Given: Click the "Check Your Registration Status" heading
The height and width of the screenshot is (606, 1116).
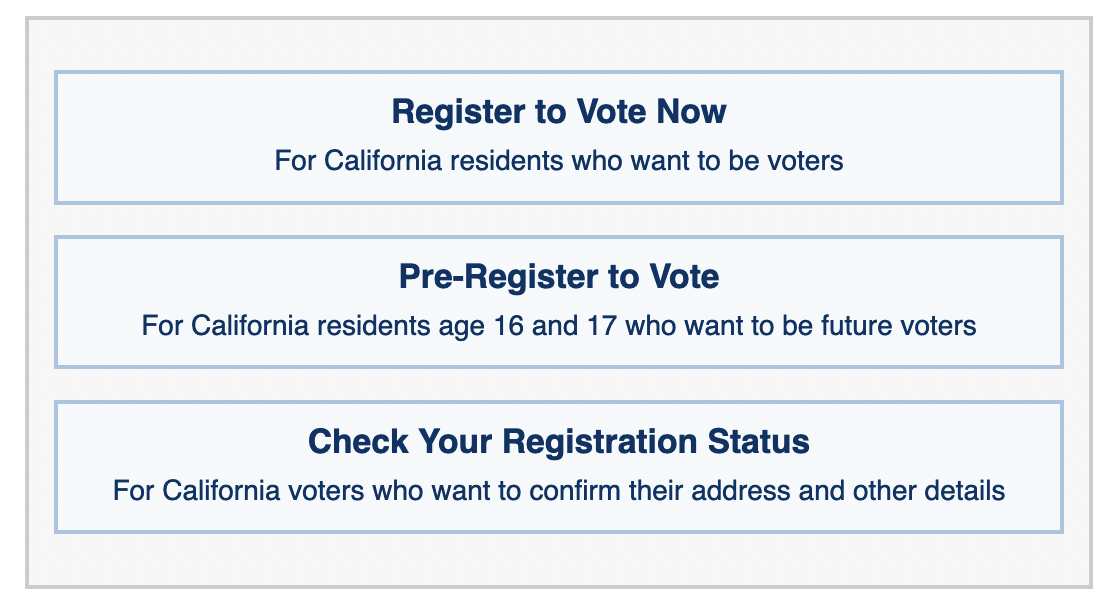Looking at the screenshot, I should click(558, 442).
